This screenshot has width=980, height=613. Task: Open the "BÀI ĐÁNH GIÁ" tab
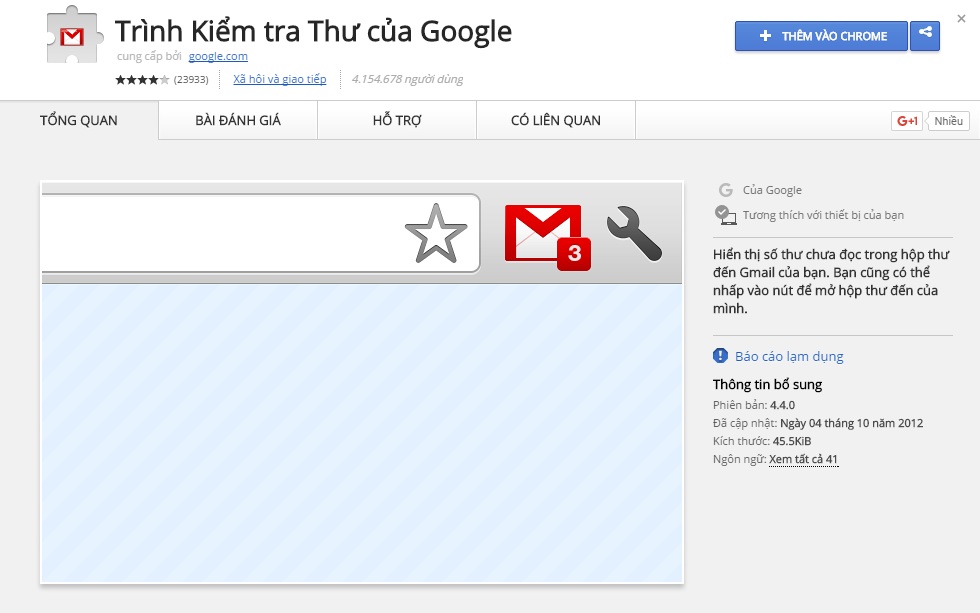(x=238, y=121)
